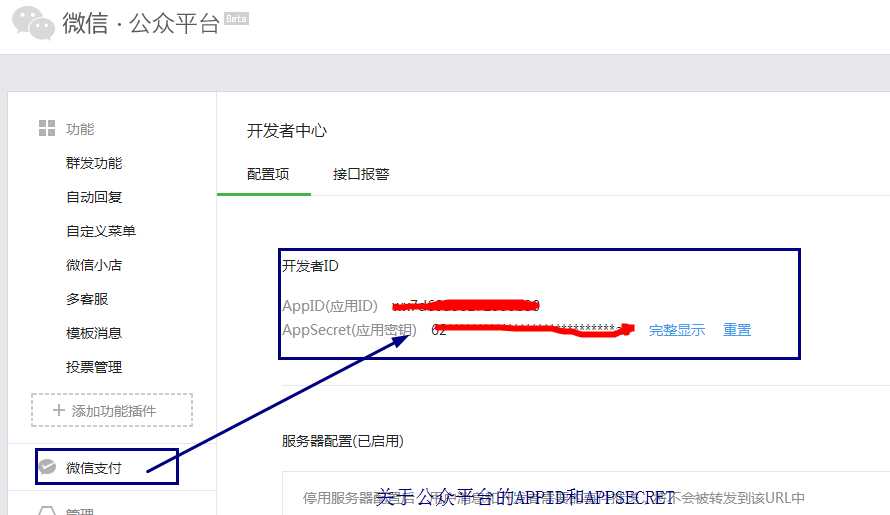The height and width of the screenshot is (515, 890).
Task: Open 自定义菜单 in the sidebar
Action: [x=101, y=231]
